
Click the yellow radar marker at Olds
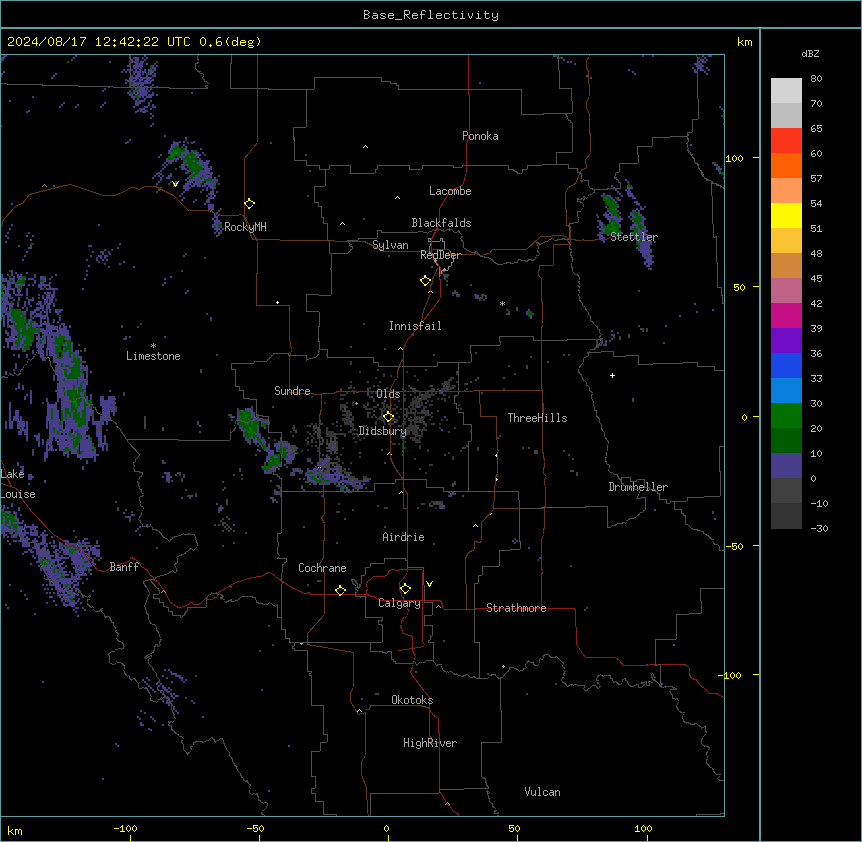coord(388,417)
